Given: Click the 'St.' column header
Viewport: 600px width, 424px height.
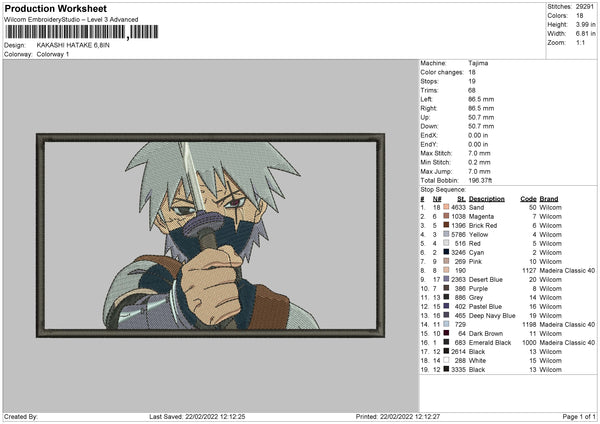Looking at the screenshot, I should [x=461, y=199].
